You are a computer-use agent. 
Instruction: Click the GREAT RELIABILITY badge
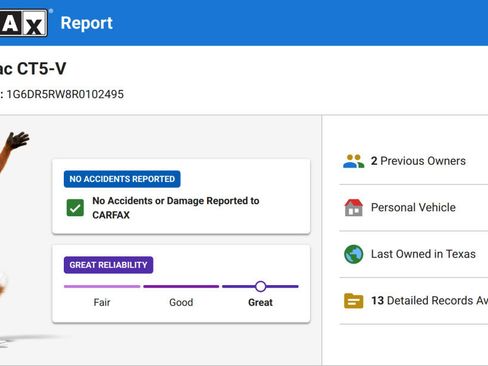(108, 265)
